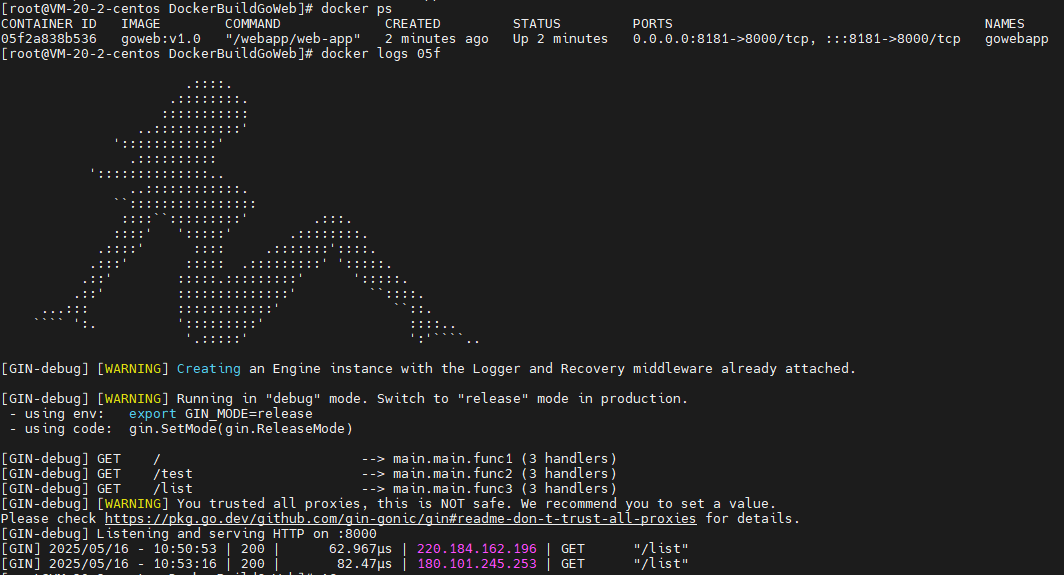The image size is (1064, 575).
Task: Click the /test route path
Action: [172, 473]
